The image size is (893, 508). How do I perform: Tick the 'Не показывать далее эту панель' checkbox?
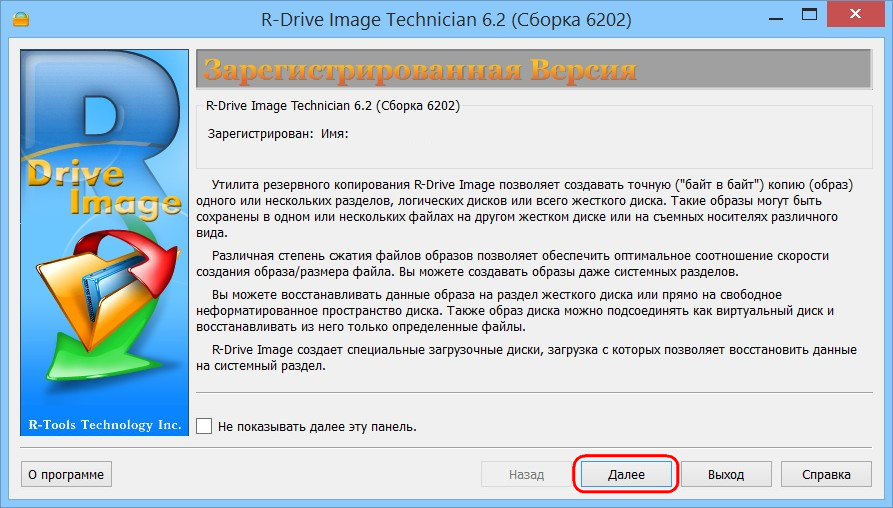[204, 426]
